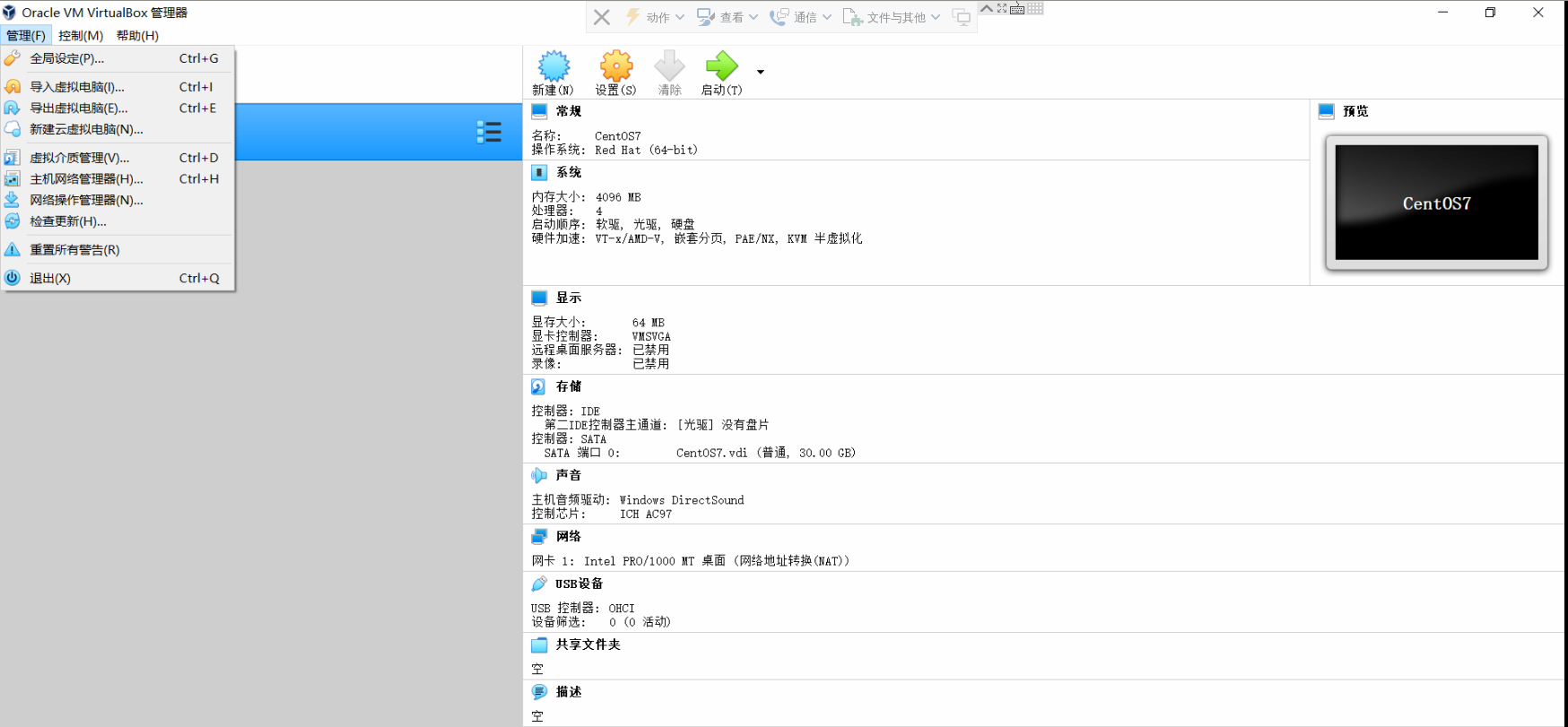Open the dropdown arrow beside 启动(T)
This screenshot has width=1568, height=727.
point(761,72)
